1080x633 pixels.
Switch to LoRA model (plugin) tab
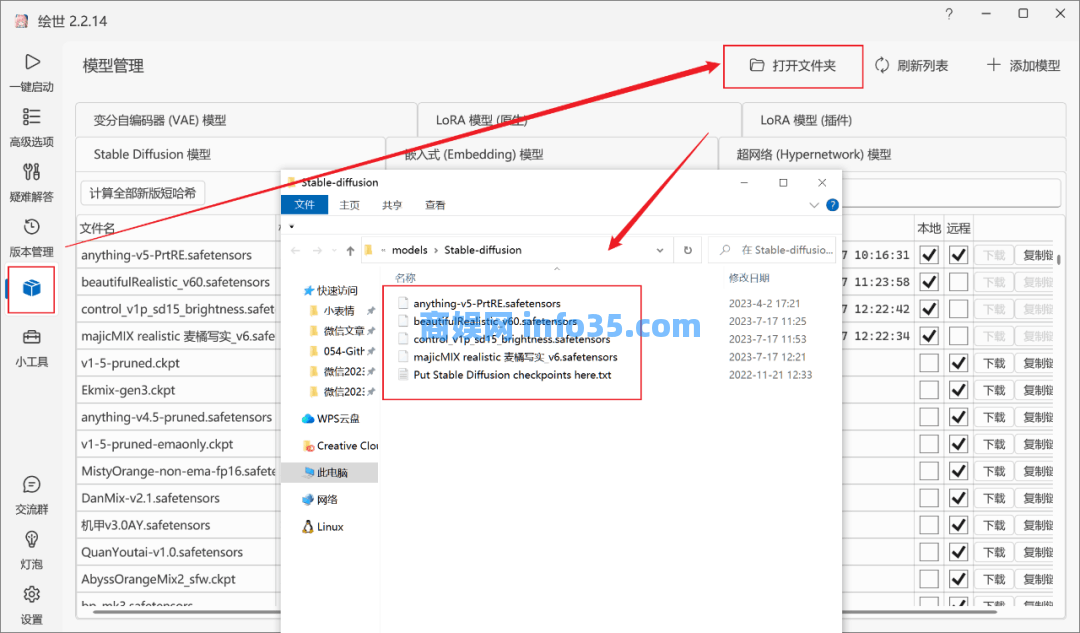coord(904,120)
